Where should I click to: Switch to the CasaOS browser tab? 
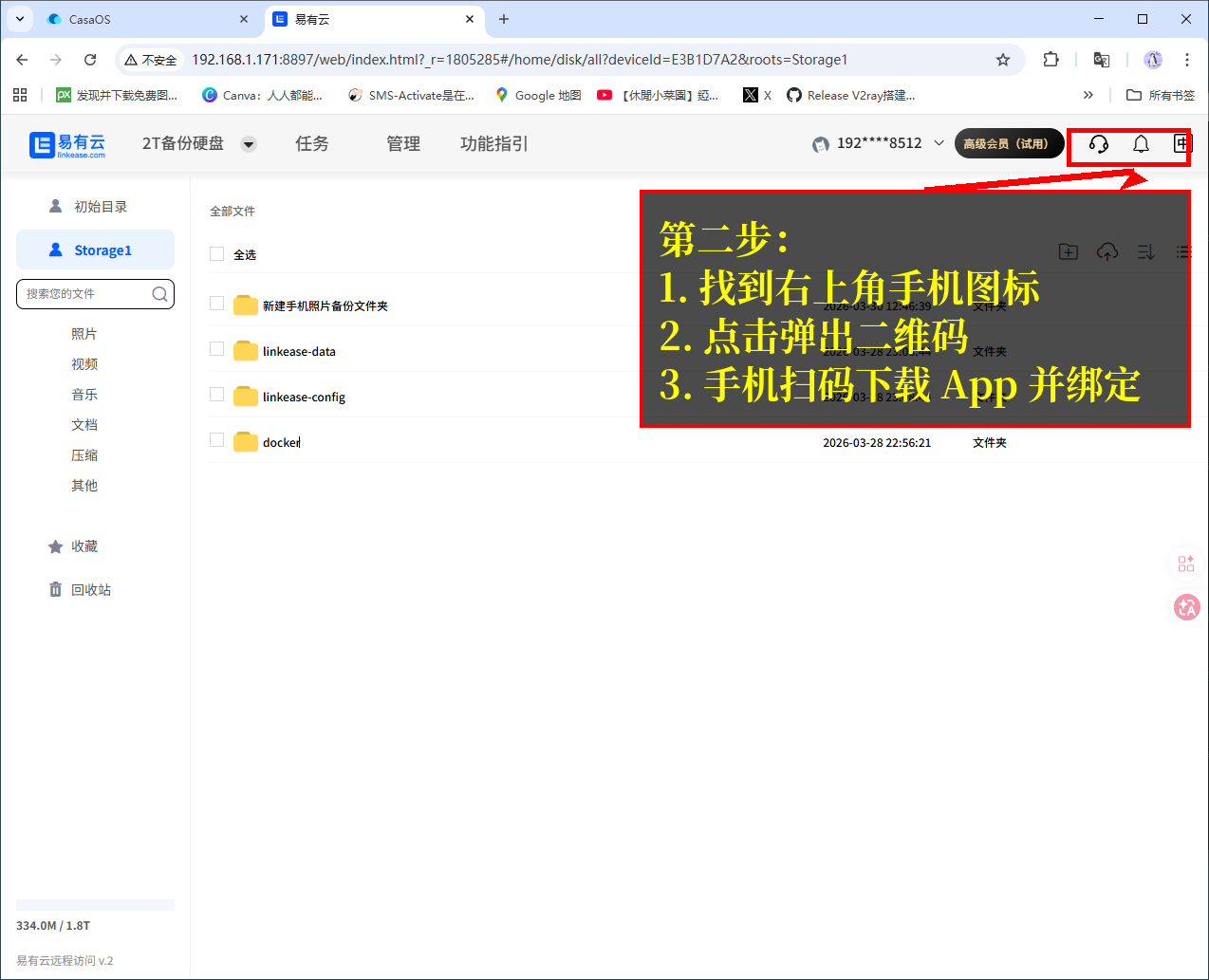coord(147,19)
